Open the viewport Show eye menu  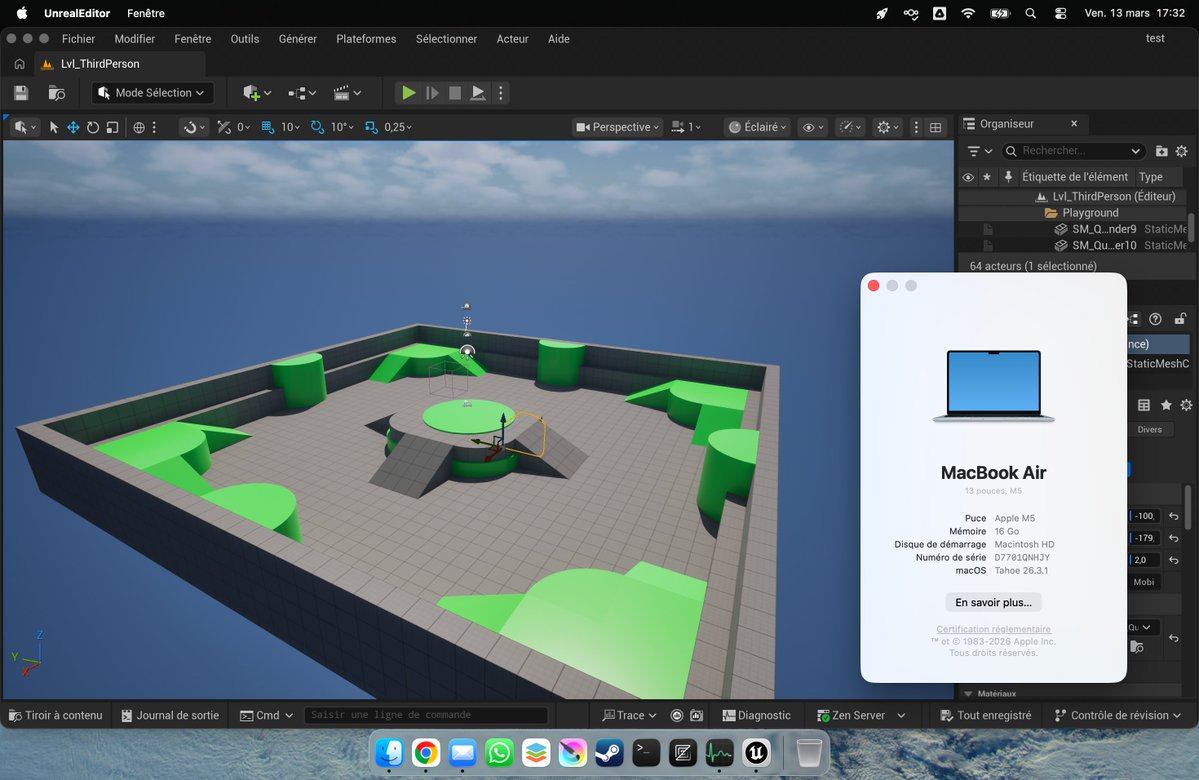click(812, 127)
